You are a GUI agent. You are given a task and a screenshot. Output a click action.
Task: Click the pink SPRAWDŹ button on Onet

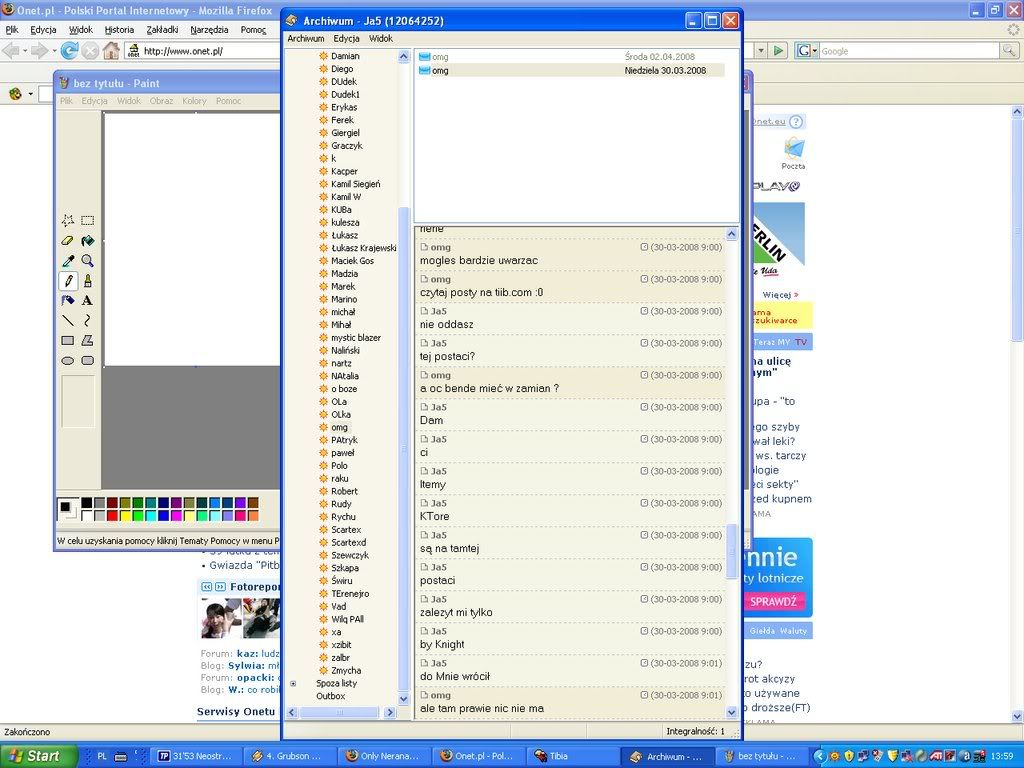773,601
